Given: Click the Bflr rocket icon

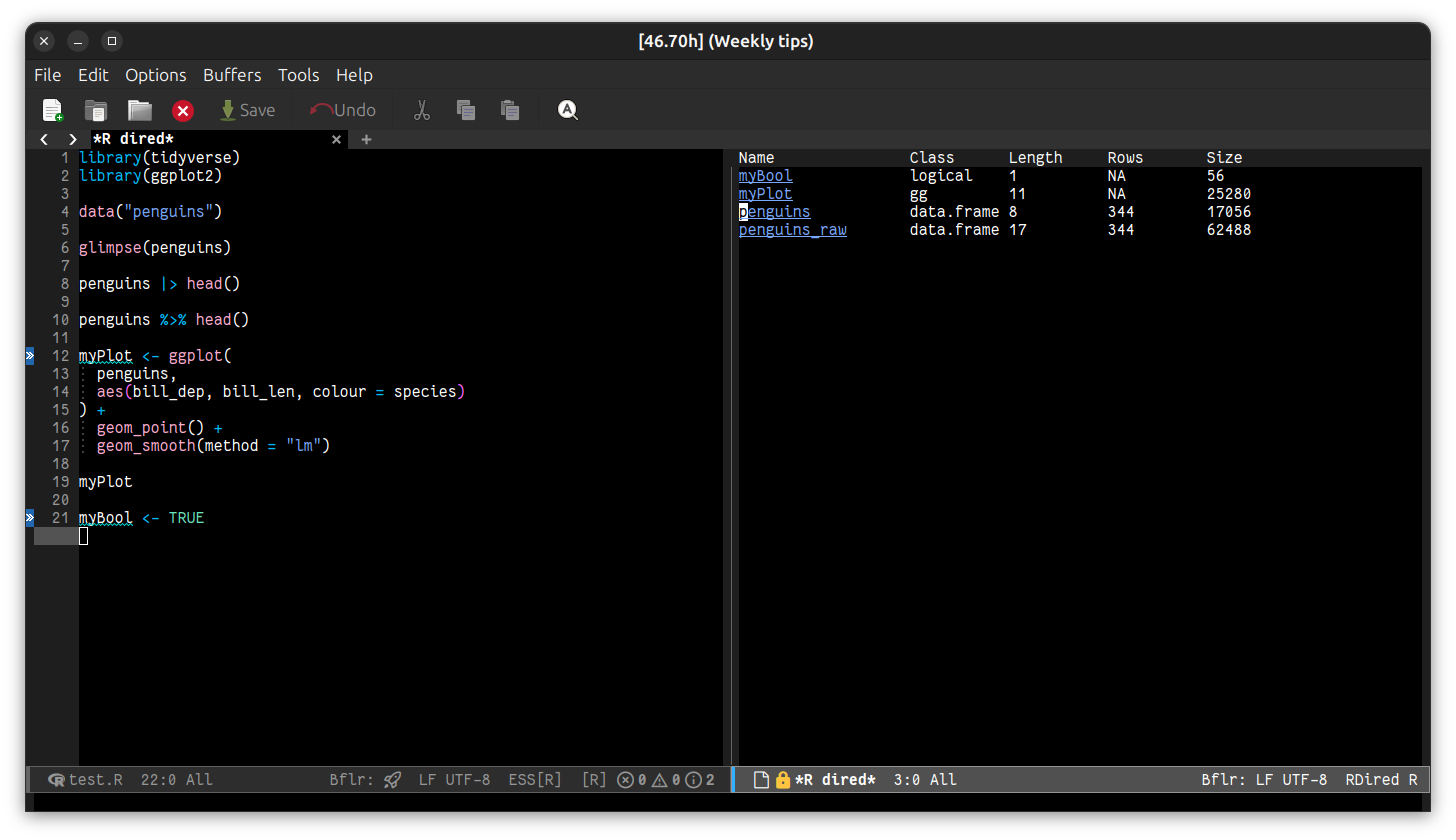Looking at the screenshot, I should coord(393,780).
